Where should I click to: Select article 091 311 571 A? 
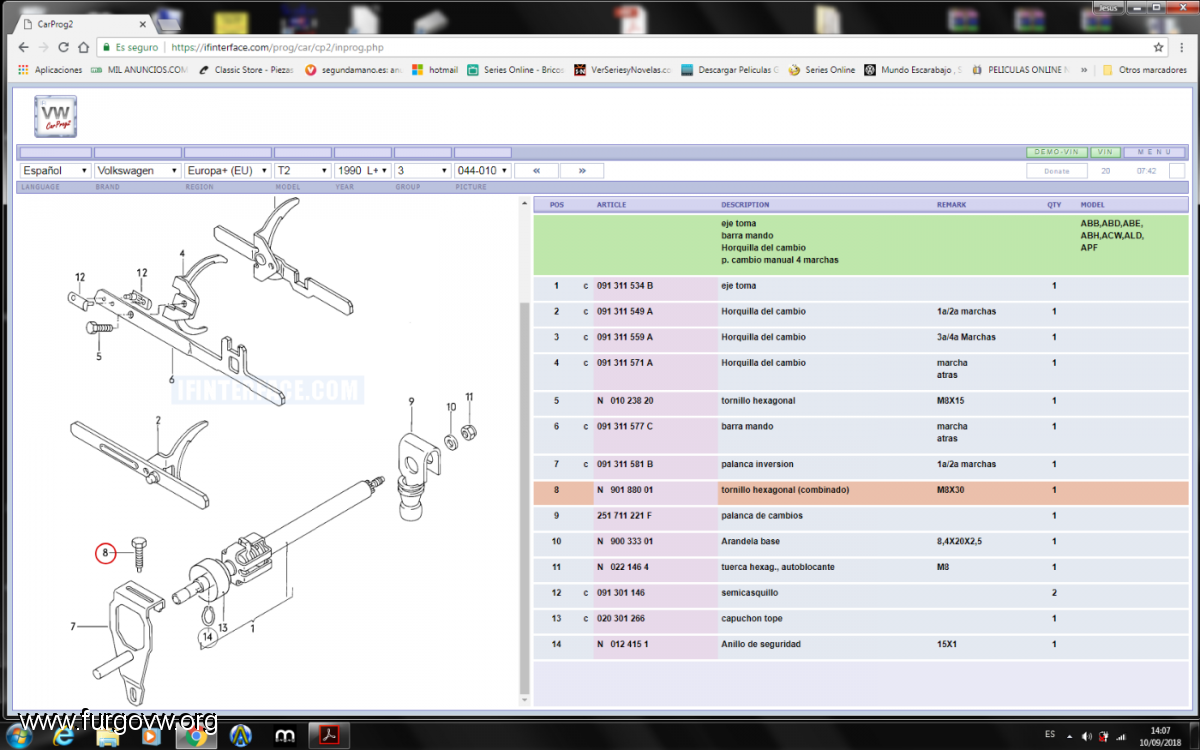(x=625, y=363)
